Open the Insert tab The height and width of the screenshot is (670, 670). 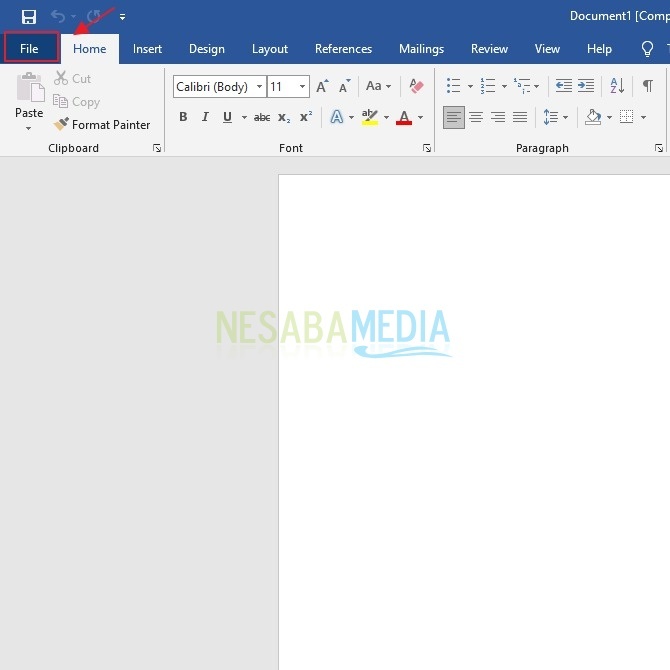click(147, 49)
